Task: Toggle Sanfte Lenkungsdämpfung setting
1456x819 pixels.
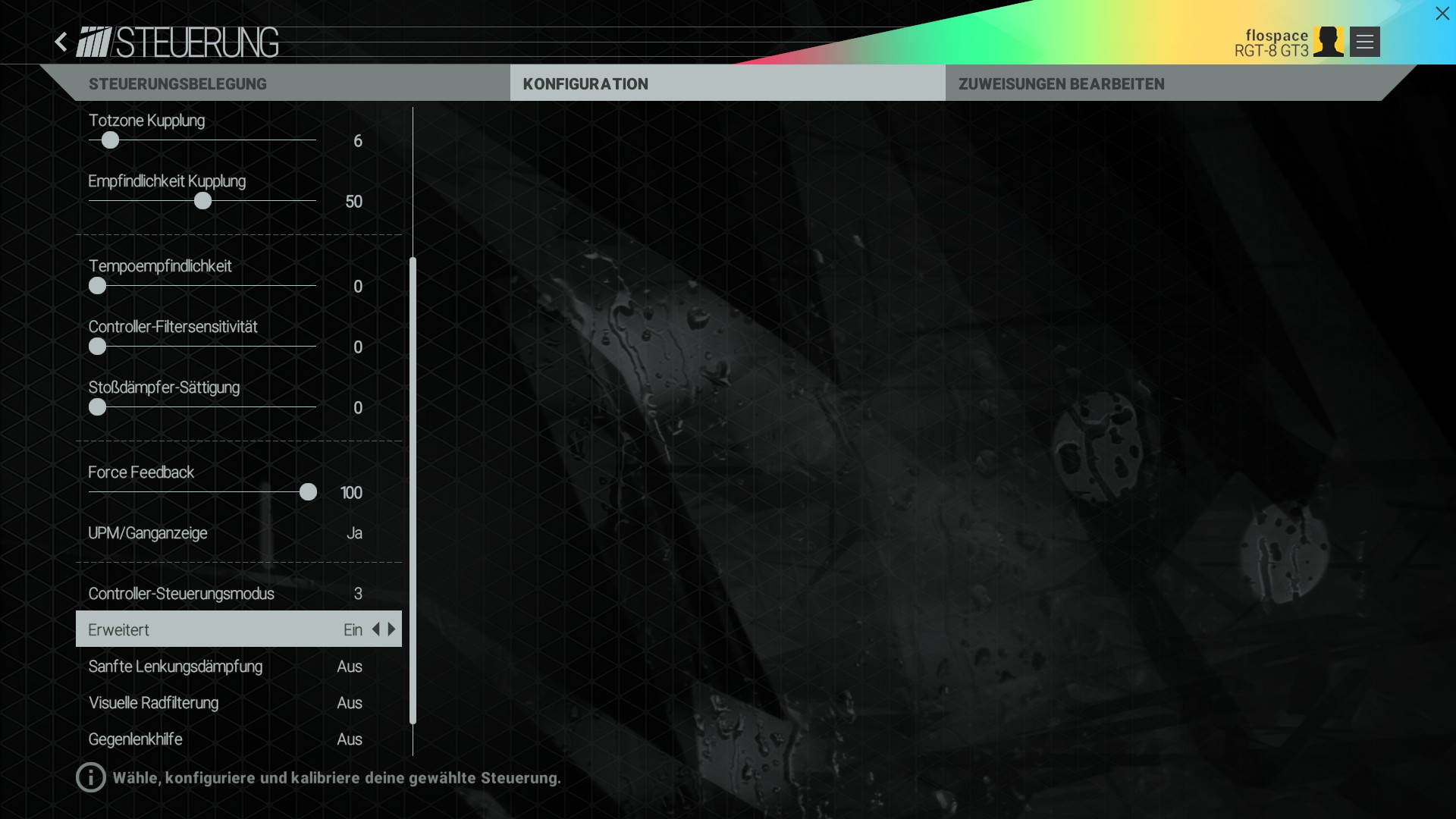Action: (x=239, y=667)
